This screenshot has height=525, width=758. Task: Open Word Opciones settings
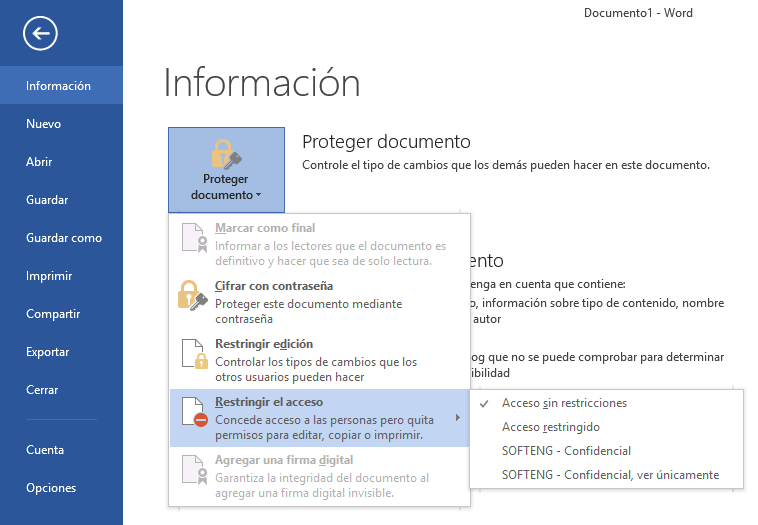click(x=51, y=488)
